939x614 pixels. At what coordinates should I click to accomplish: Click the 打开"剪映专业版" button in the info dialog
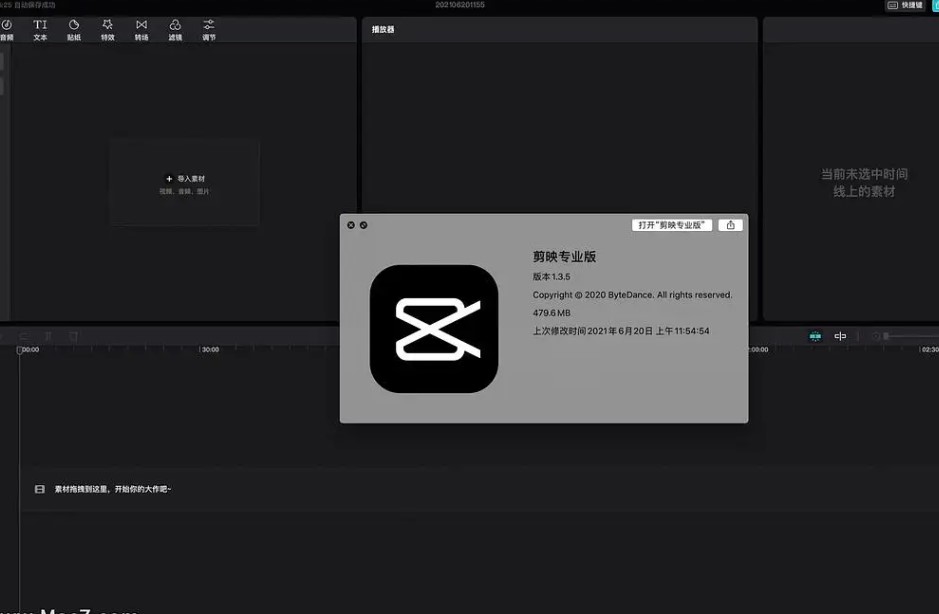[x=671, y=225]
